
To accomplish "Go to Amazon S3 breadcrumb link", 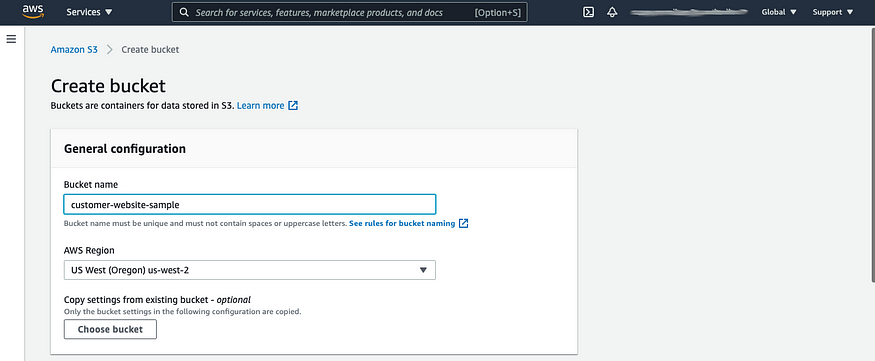I will 74,50.
